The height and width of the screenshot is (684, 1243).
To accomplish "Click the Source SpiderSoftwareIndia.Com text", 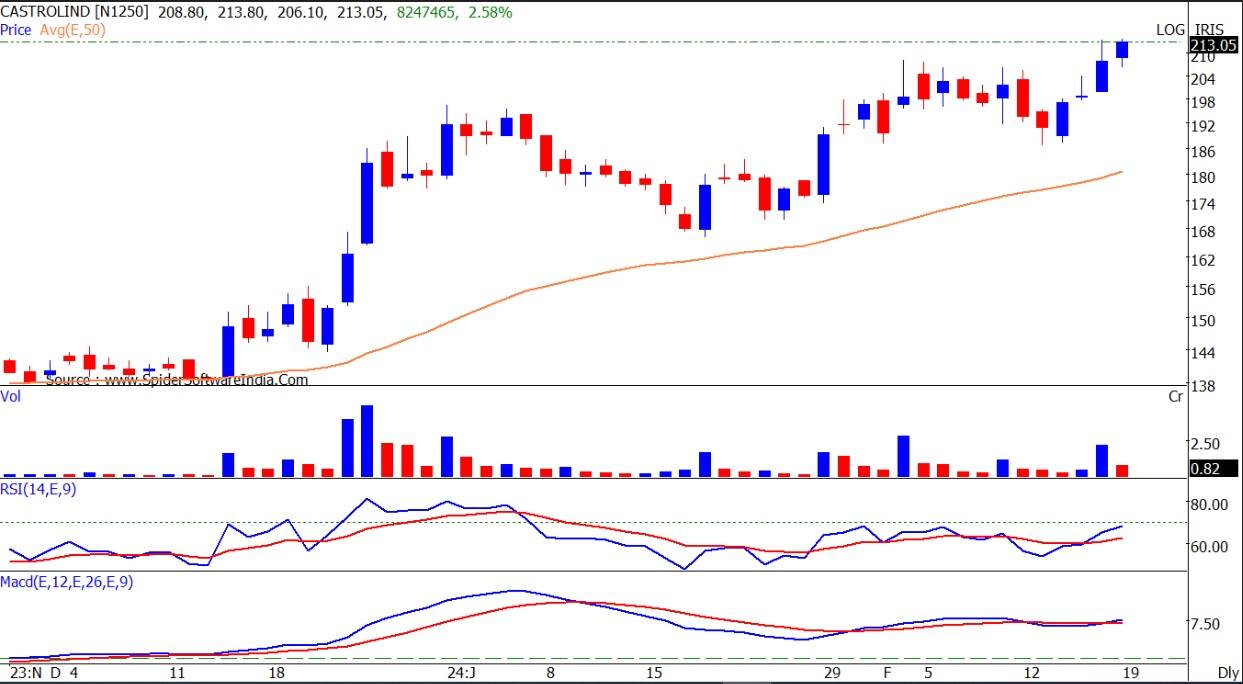I will point(177,380).
